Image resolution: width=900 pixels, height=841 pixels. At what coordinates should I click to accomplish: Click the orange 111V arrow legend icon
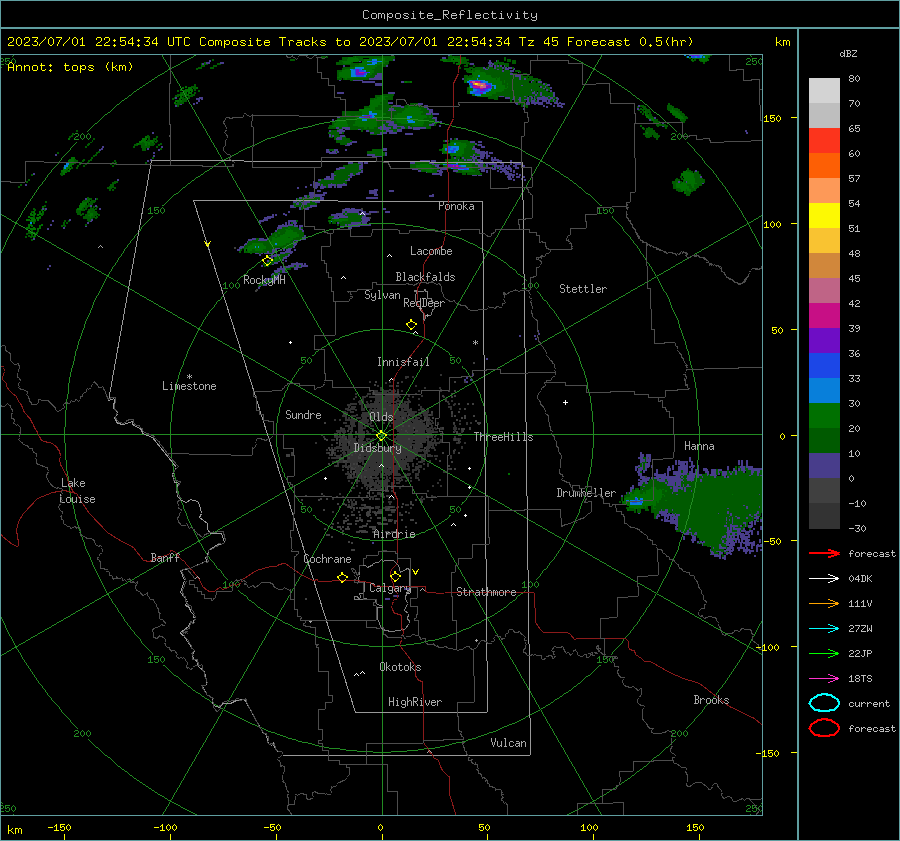[824, 603]
